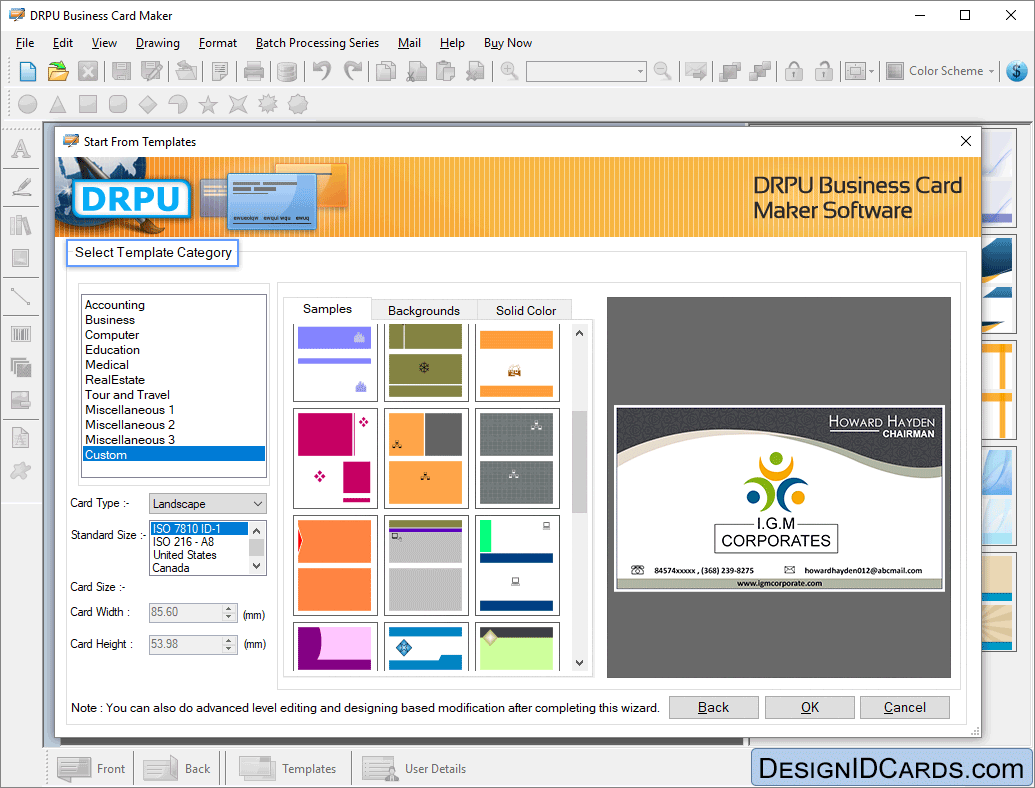Click the Lock padlock toolbar icon
The image size is (1035, 788).
pyautogui.click(x=794, y=71)
